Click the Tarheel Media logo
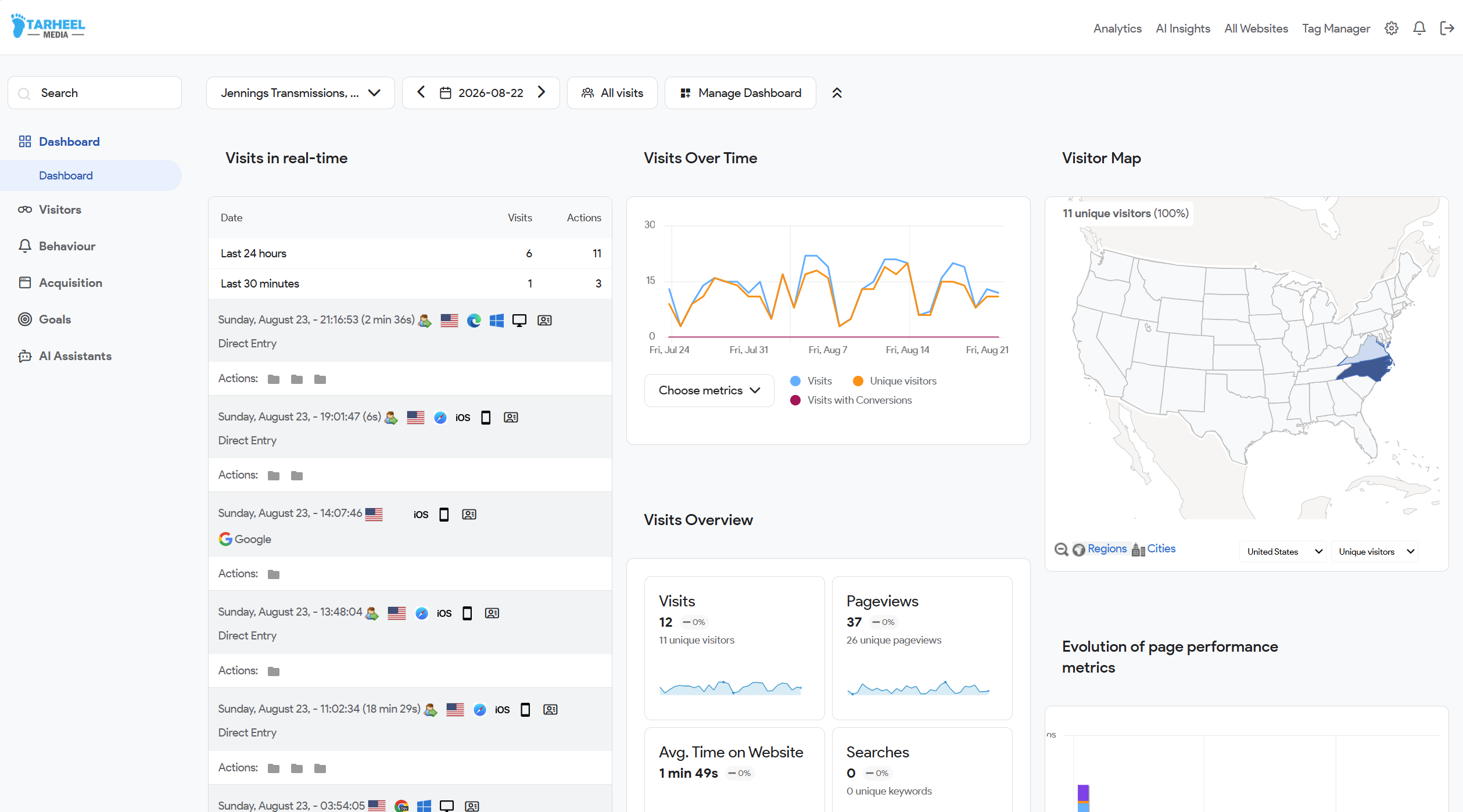This screenshot has height=812, width=1463. tap(48, 26)
